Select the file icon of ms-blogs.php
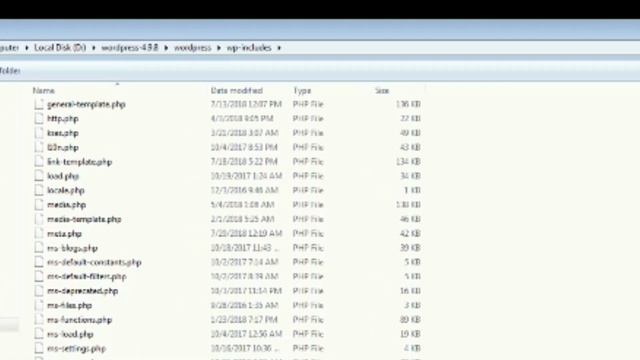This screenshot has height=360, width=640. [39, 248]
